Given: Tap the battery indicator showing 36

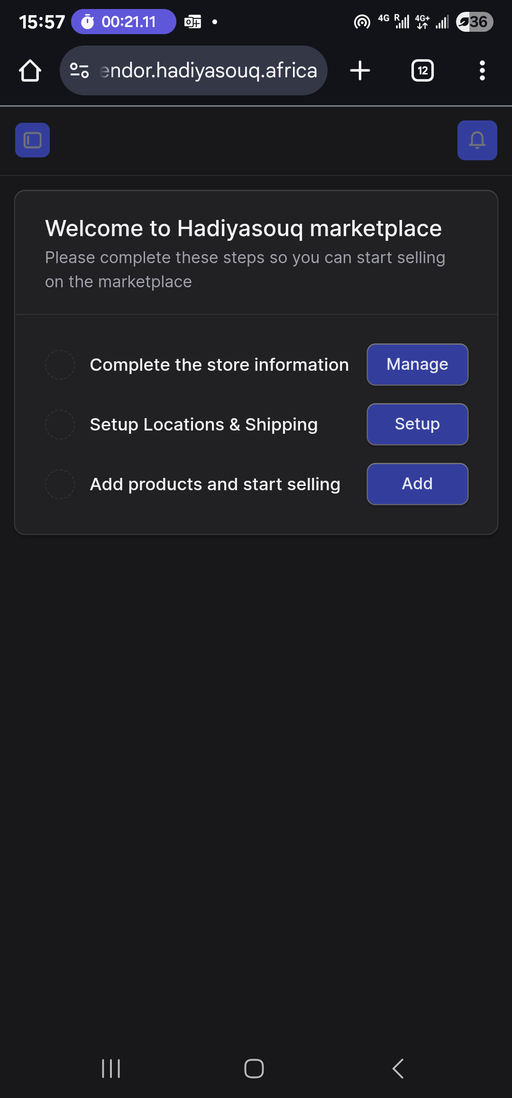Looking at the screenshot, I should pos(474,22).
